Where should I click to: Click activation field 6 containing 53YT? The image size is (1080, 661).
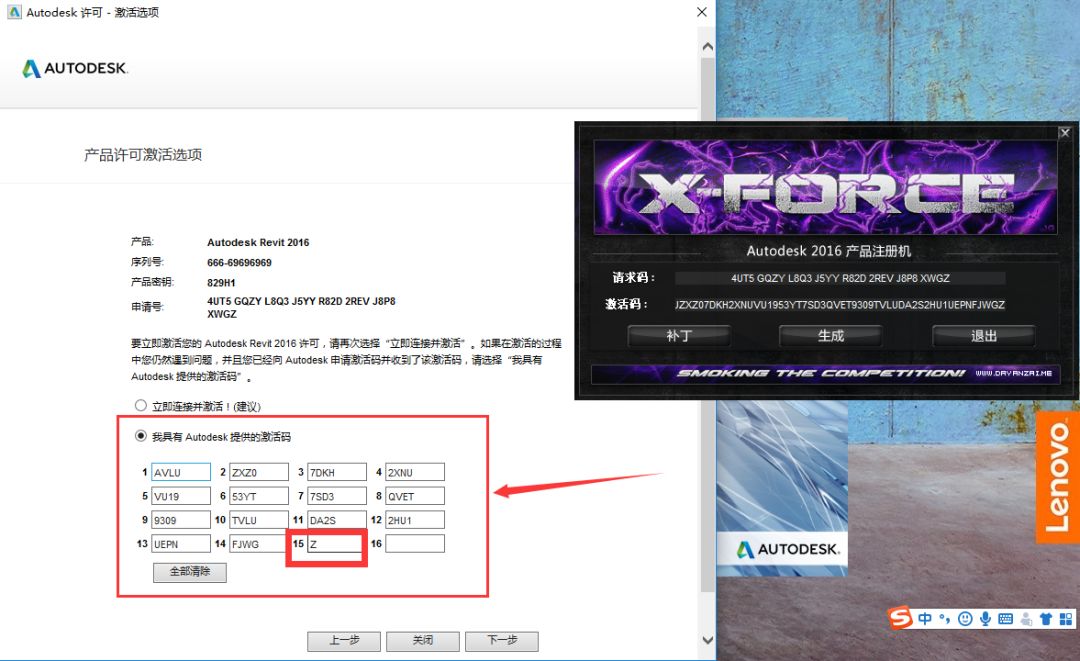pos(259,496)
